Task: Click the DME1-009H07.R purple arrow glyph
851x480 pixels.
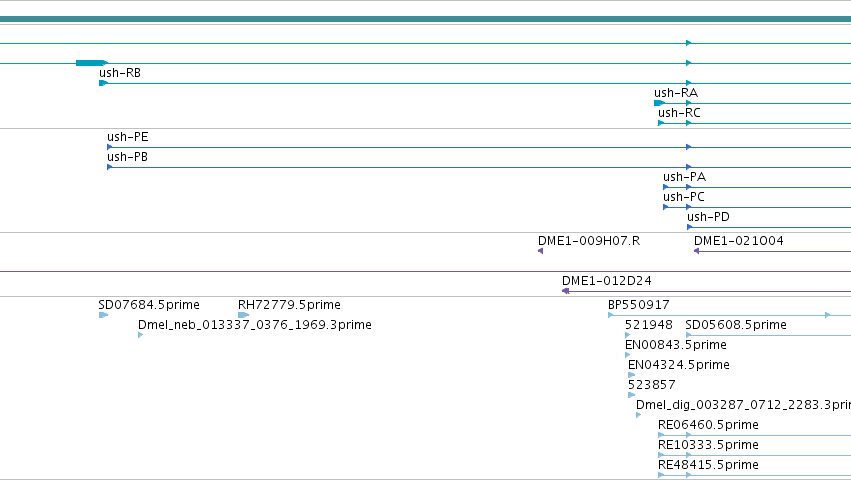Action: (541, 251)
